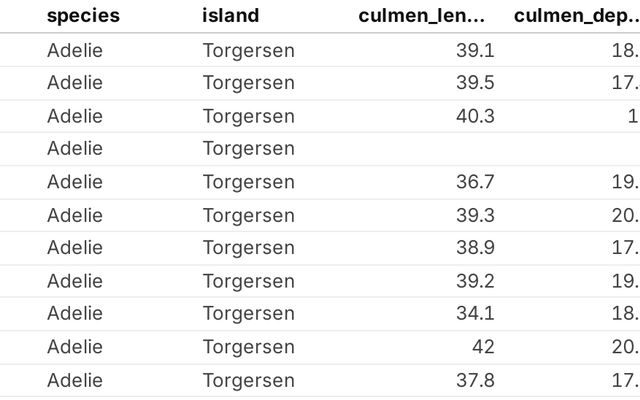The width and height of the screenshot is (640, 400).
Task: Select Torgersen in the last visible row
Action: tap(248, 380)
